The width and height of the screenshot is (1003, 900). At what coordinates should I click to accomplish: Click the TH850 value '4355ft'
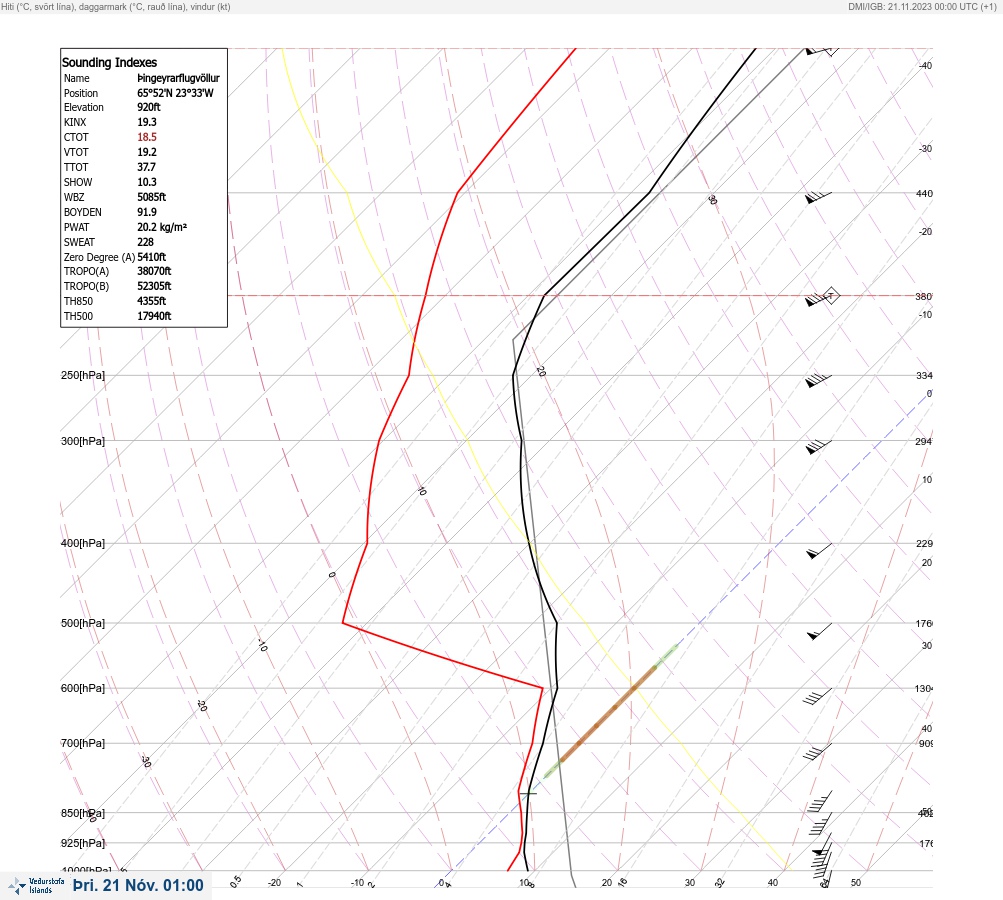click(x=152, y=301)
